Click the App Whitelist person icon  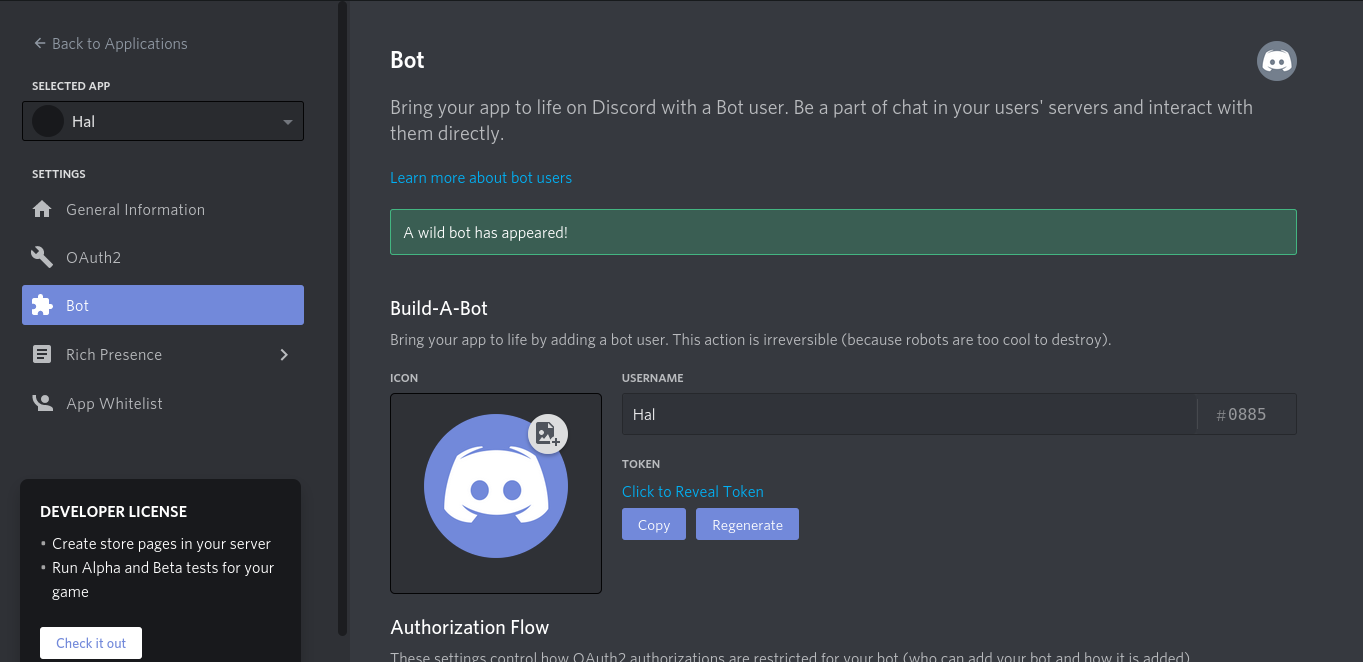pyautogui.click(x=42, y=403)
